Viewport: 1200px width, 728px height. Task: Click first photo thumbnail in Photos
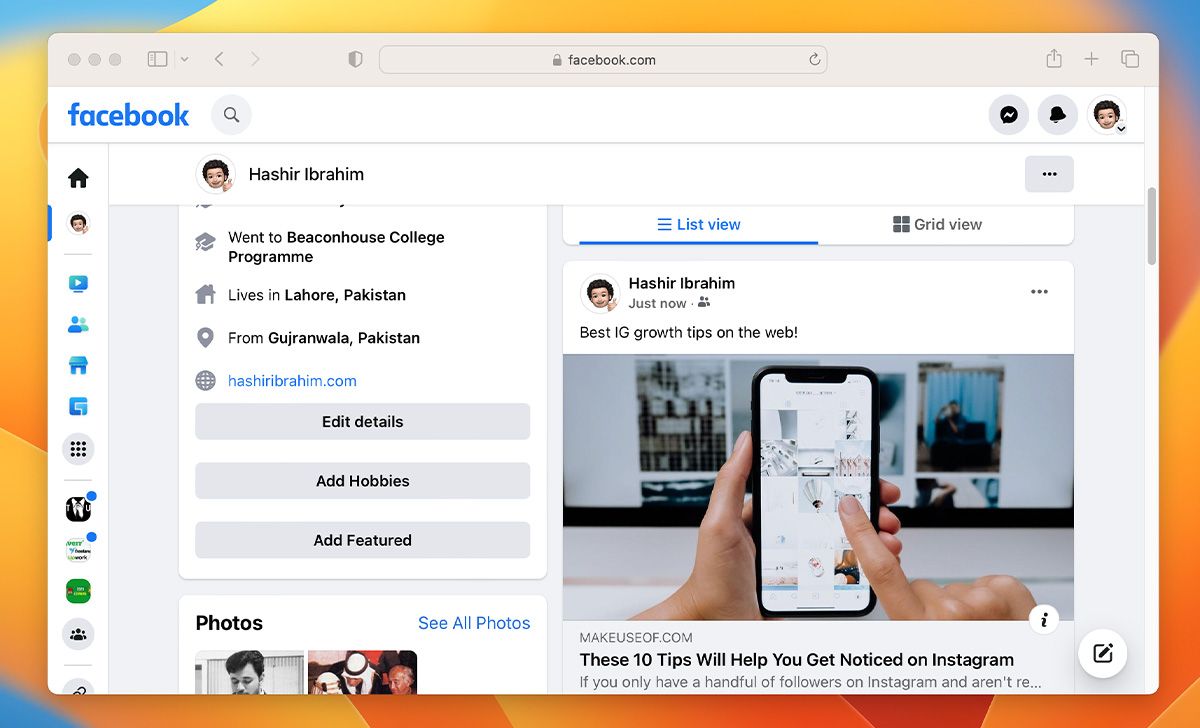250,672
